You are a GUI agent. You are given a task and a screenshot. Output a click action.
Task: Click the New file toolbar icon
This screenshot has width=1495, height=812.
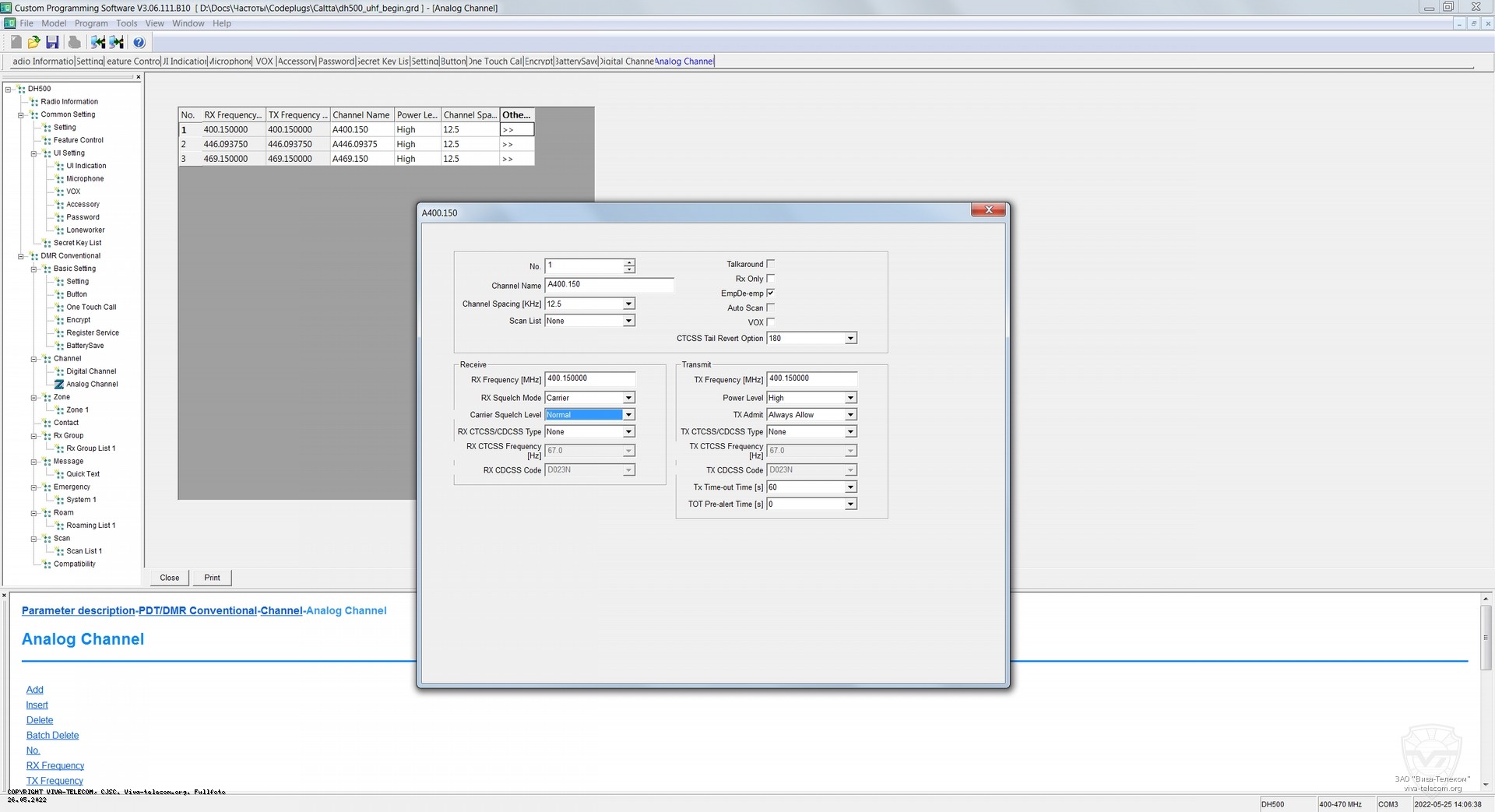(x=16, y=42)
